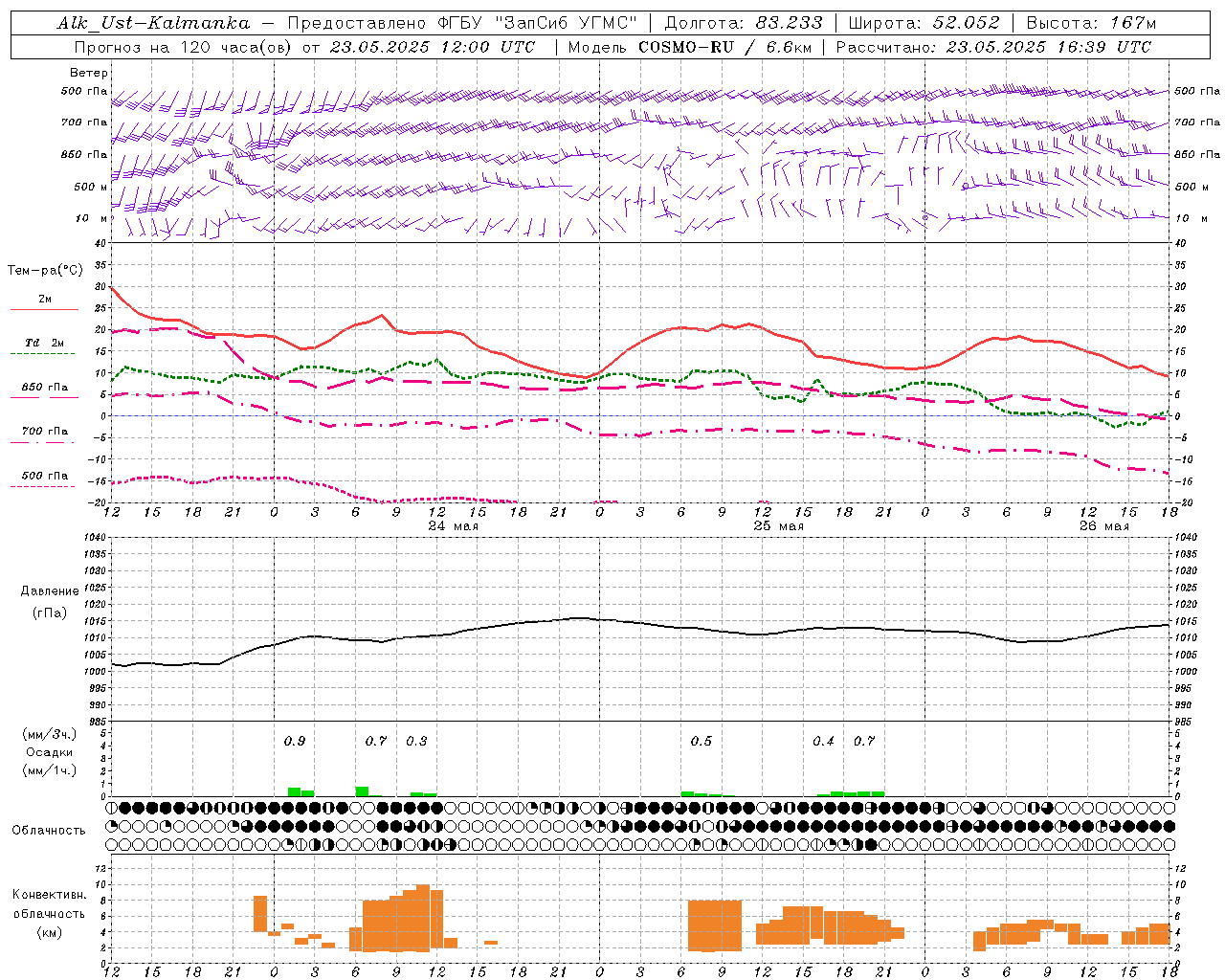Click the forecast header Прогноз на 120 часа(ов)

tap(184, 47)
